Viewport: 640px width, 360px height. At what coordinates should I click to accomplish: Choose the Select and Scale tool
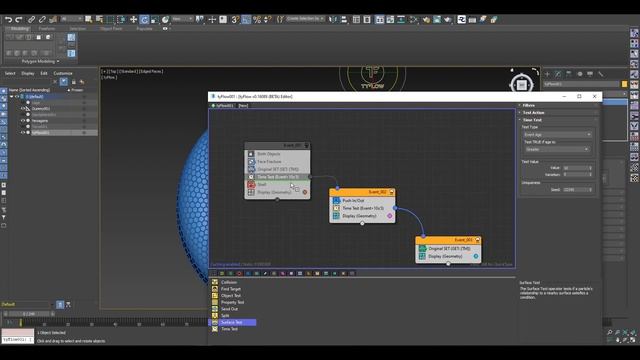(x=155, y=19)
